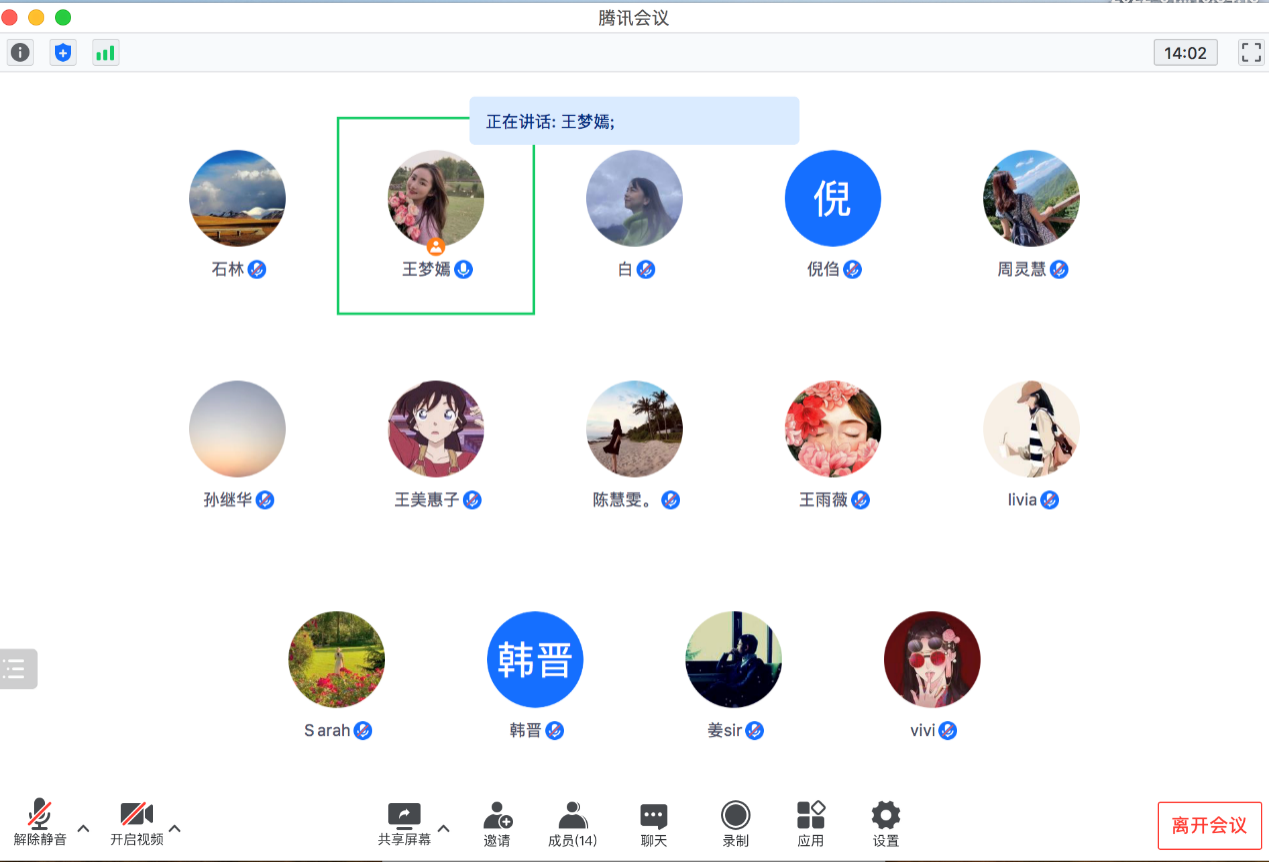Check the green network signal icon
Image resolution: width=1269 pixels, height=862 pixels.
tap(105, 53)
